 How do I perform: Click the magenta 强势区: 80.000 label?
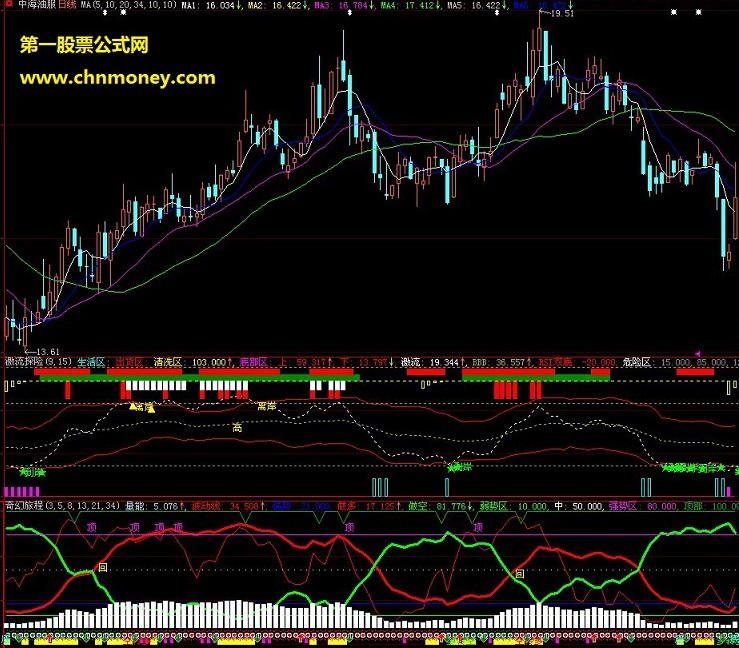coord(642,506)
